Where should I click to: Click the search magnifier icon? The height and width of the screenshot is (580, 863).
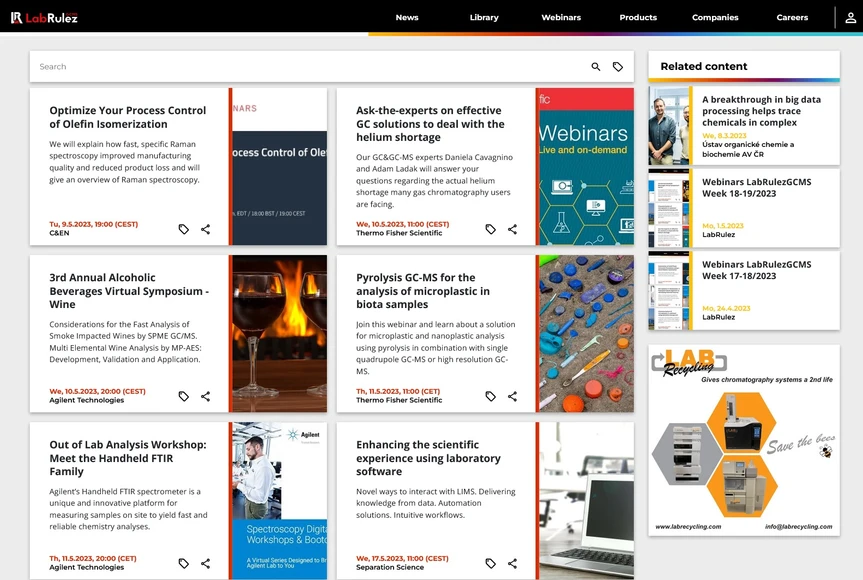(596, 67)
